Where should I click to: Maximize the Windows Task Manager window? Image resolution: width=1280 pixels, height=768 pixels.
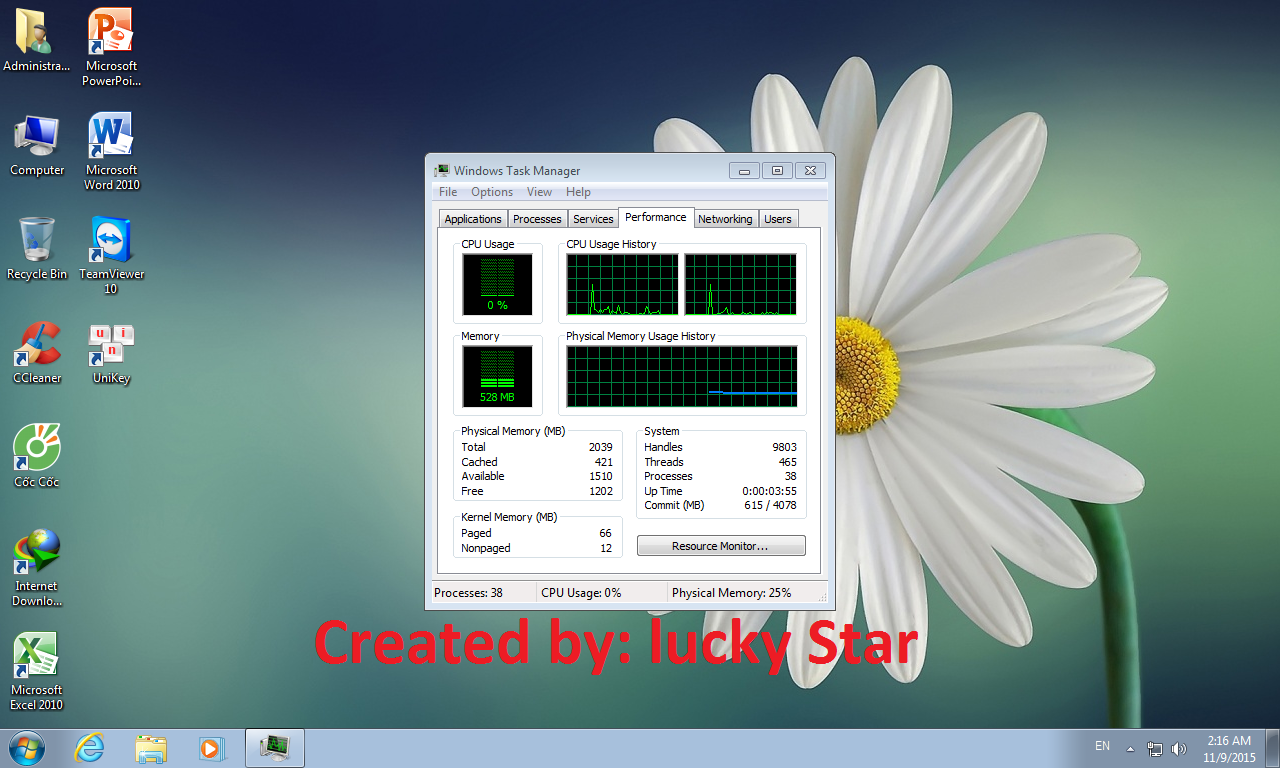pyautogui.click(x=778, y=170)
